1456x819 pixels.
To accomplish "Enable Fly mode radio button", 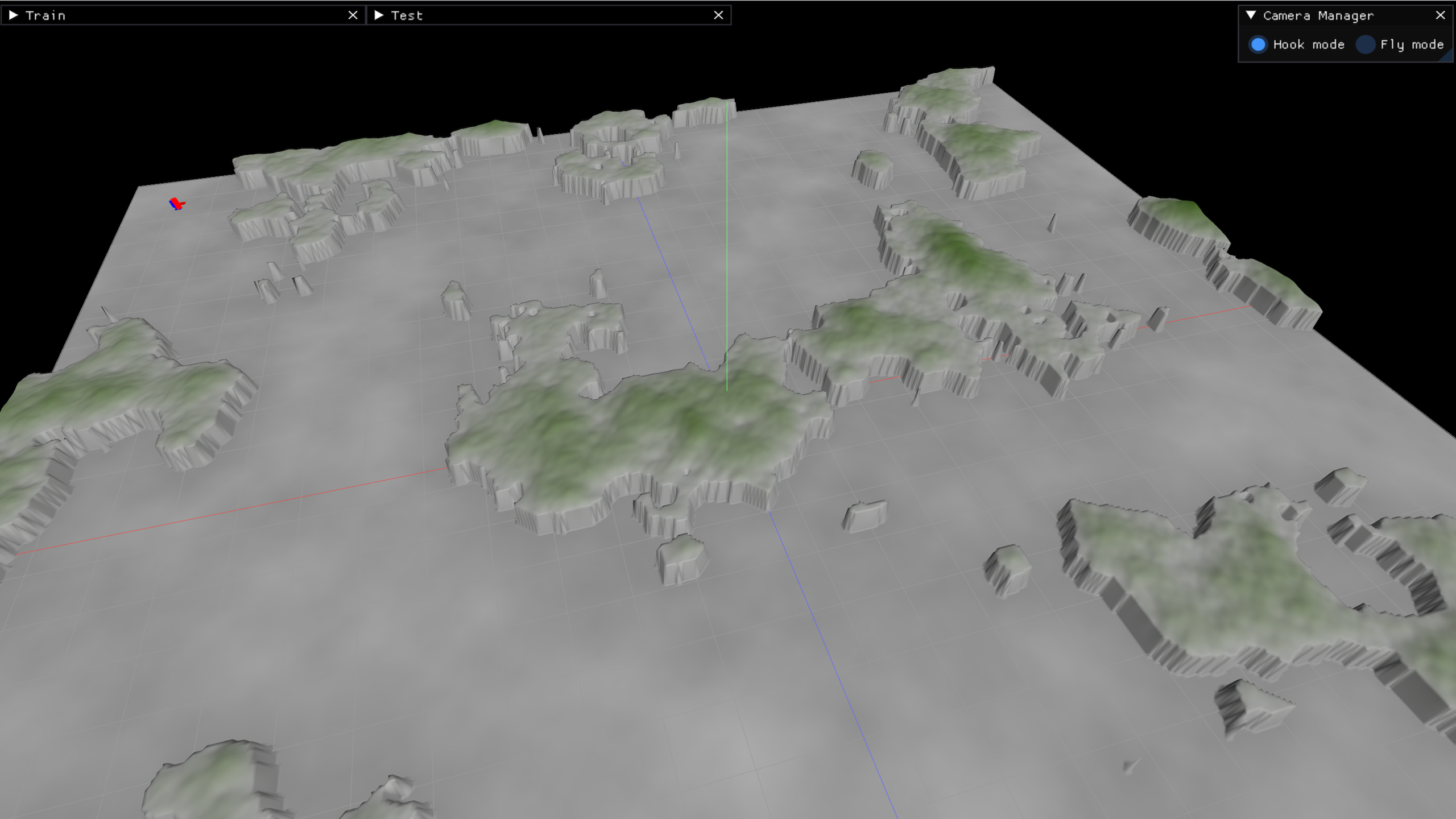I will point(1365,44).
